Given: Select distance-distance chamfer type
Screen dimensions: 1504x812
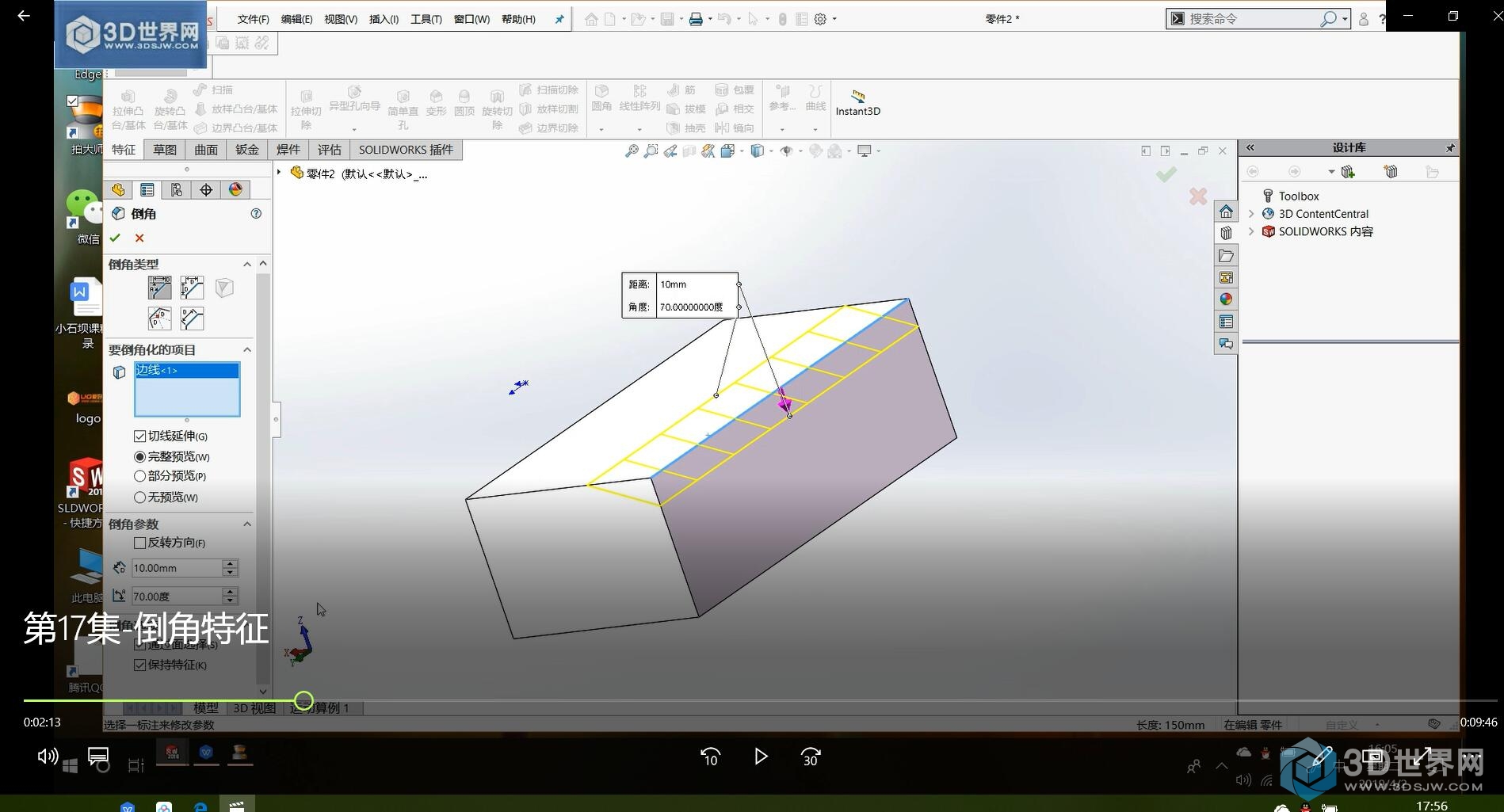Looking at the screenshot, I should tap(192, 288).
